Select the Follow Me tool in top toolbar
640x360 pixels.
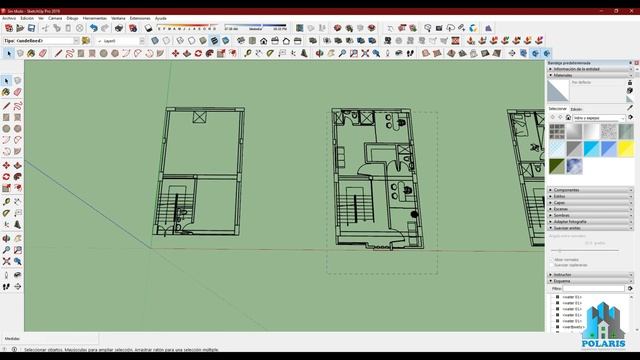coord(210,53)
